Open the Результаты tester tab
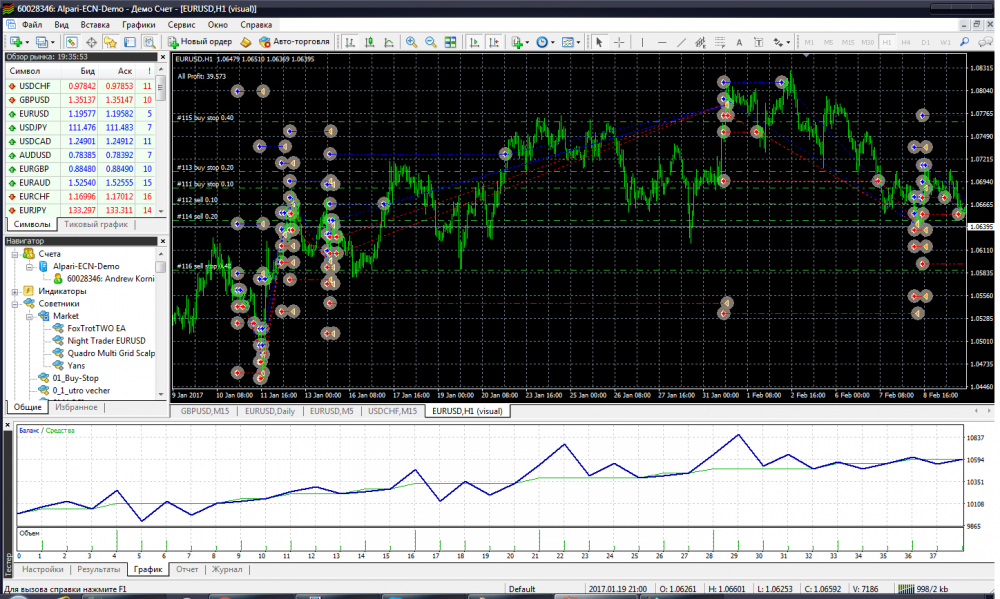The height and width of the screenshot is (599, 1000). pyautogui.click(x=98, y=570)
